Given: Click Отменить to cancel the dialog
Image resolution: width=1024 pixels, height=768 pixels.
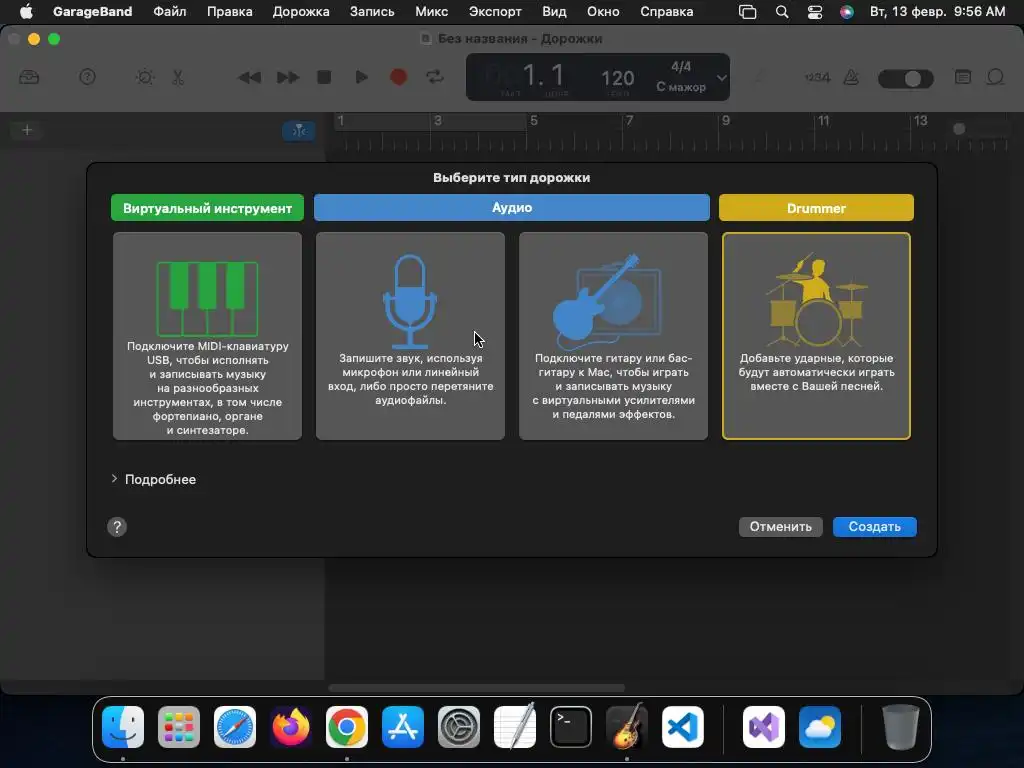Looking at the screenshot, I should click(x=780, y=527).
